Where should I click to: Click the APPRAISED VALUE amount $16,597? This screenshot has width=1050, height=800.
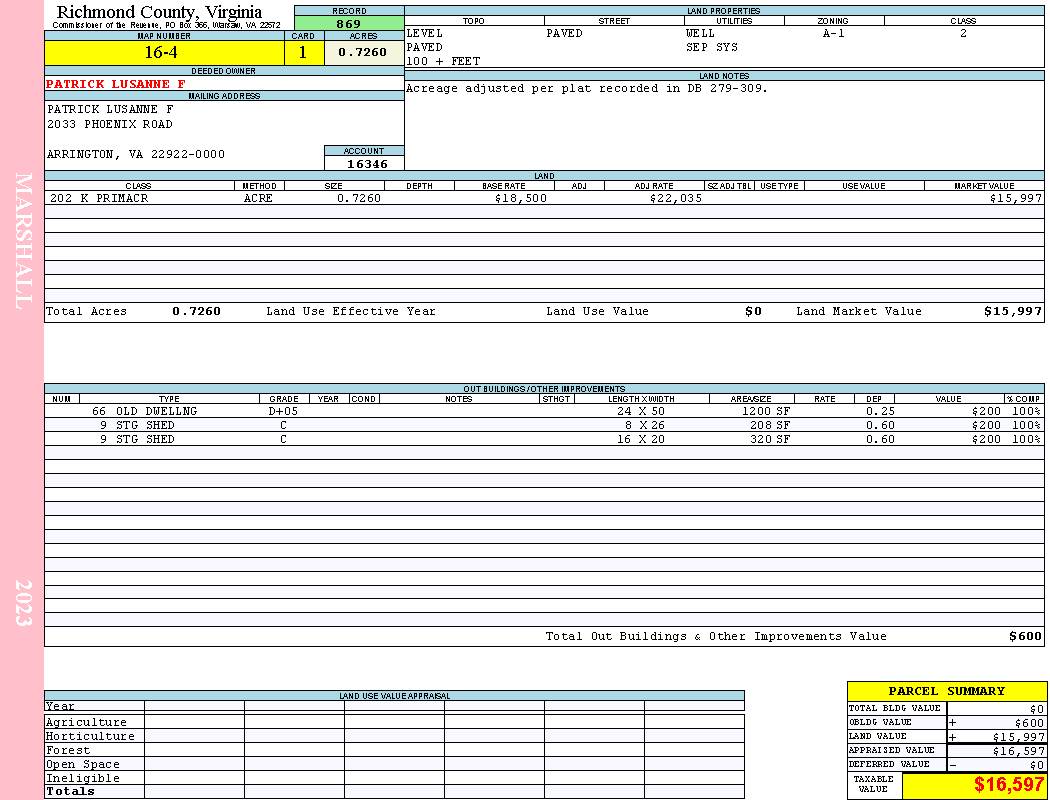[x=1019, y=751]
